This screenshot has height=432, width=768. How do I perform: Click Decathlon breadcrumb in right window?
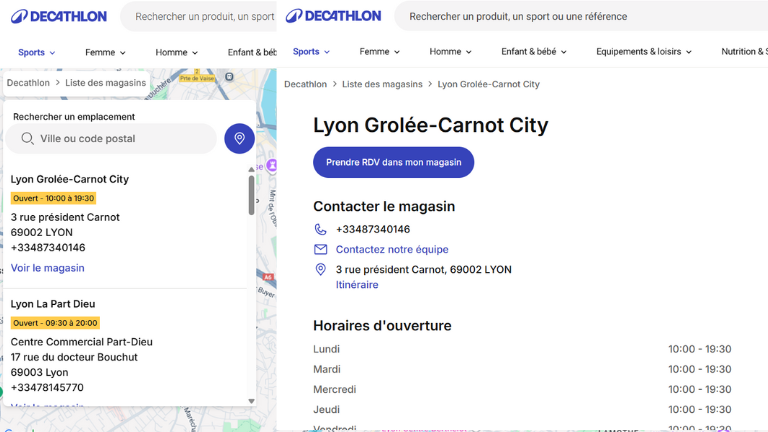click(305, 84)
